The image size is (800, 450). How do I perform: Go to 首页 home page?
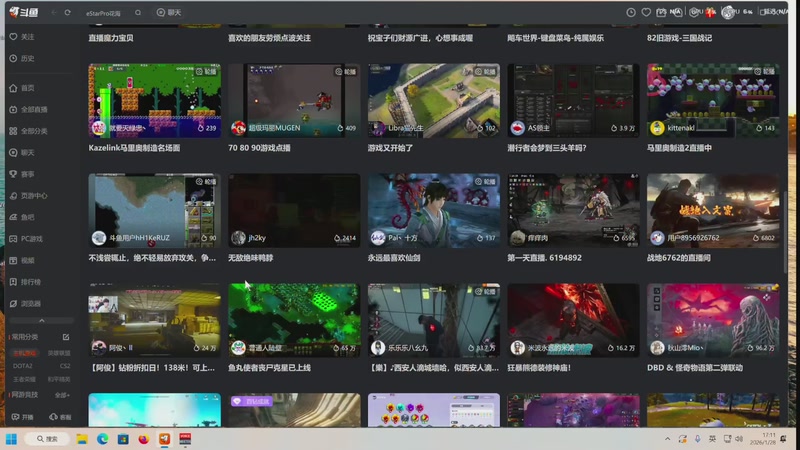pos(22,88)
